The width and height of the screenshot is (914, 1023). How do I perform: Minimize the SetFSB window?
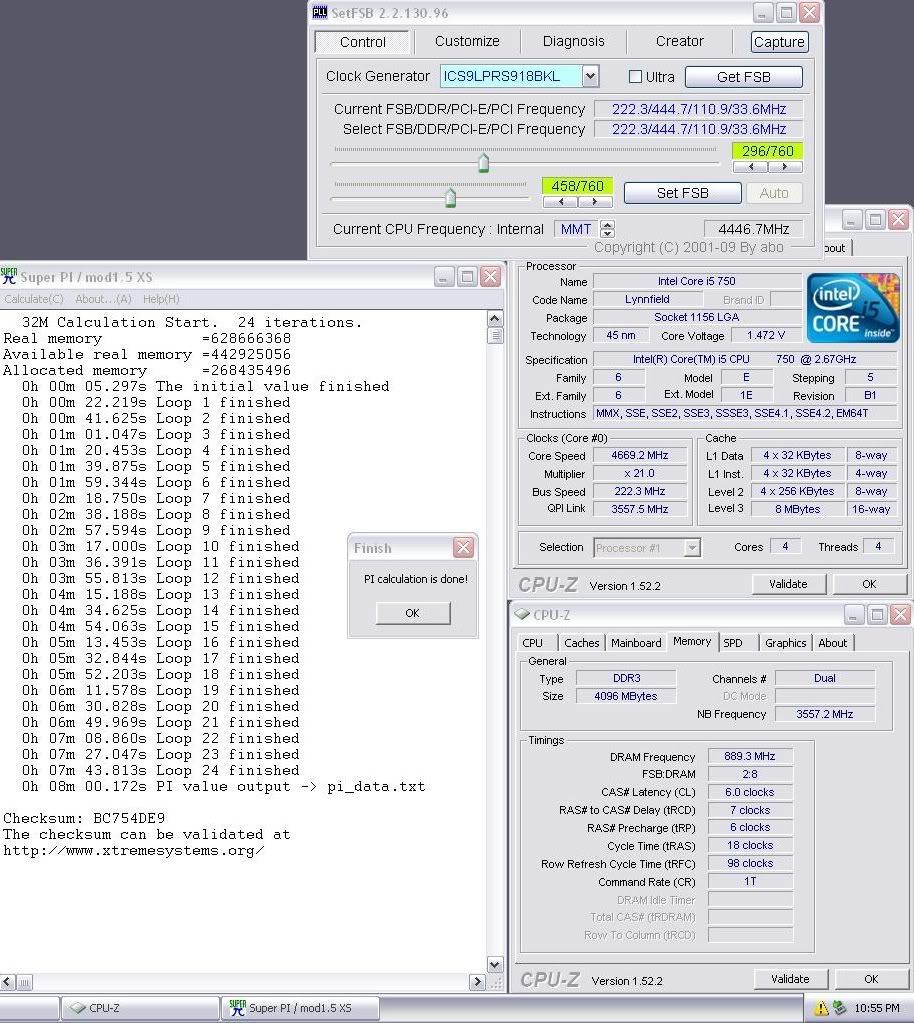click(x=763, y=12)
